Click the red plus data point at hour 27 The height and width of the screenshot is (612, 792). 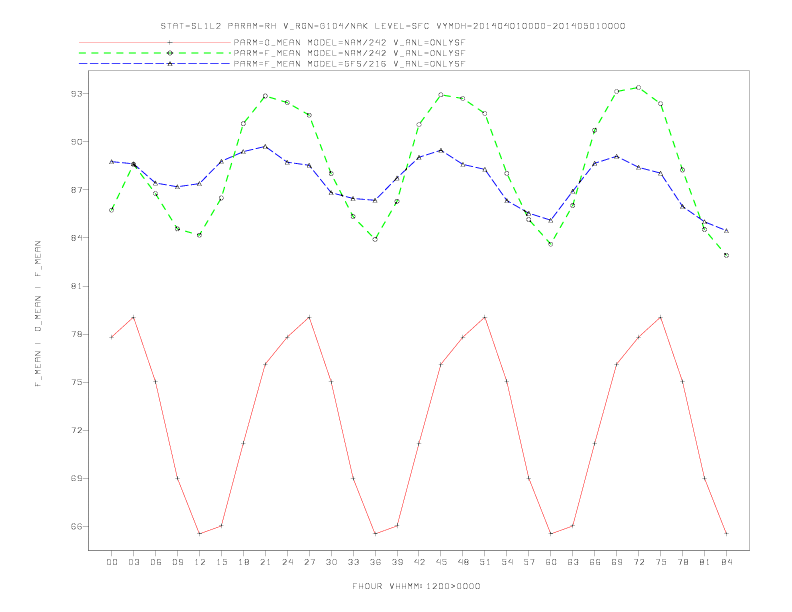coord(309,317)
